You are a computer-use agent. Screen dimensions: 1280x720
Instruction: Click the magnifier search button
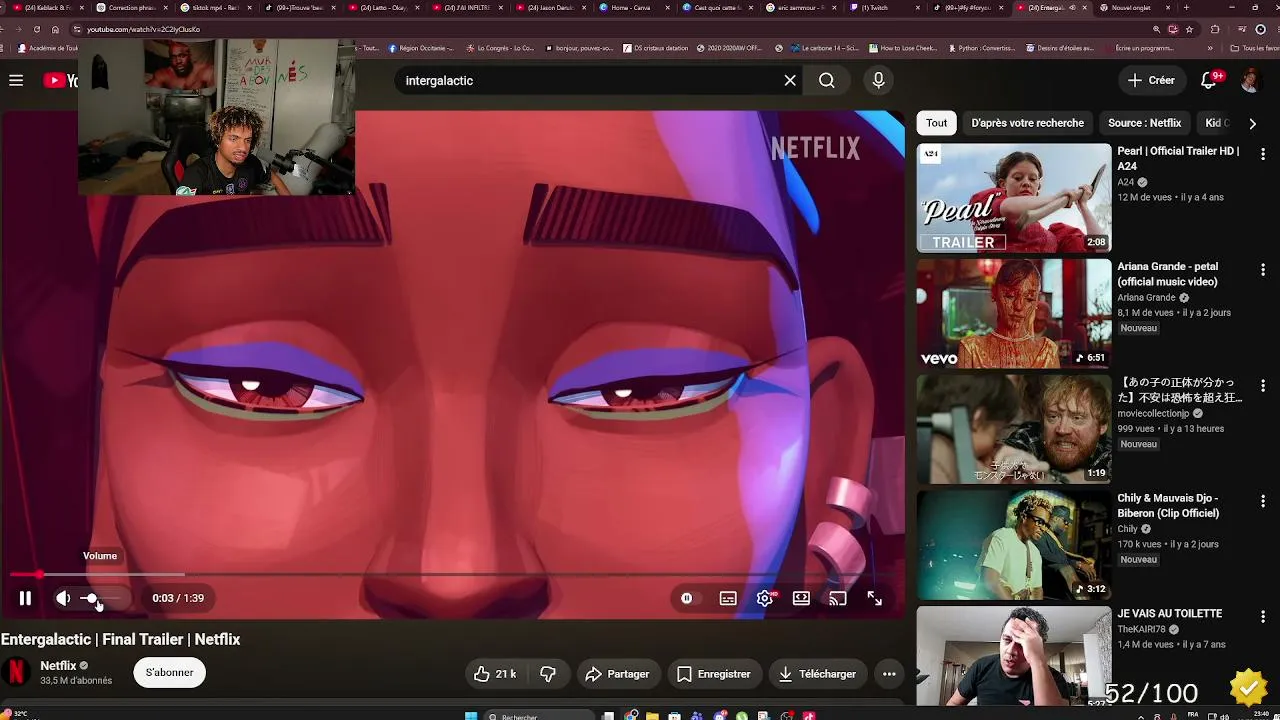tap(827, 80)
